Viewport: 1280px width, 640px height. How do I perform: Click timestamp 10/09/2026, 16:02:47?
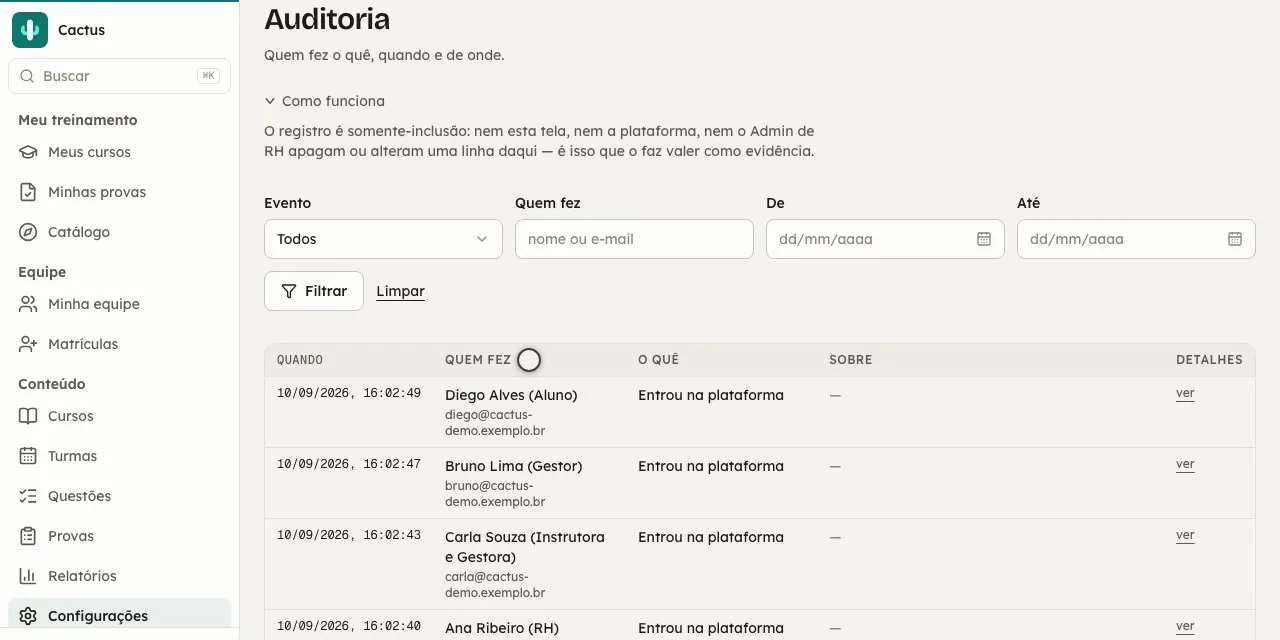pos(349,464)
